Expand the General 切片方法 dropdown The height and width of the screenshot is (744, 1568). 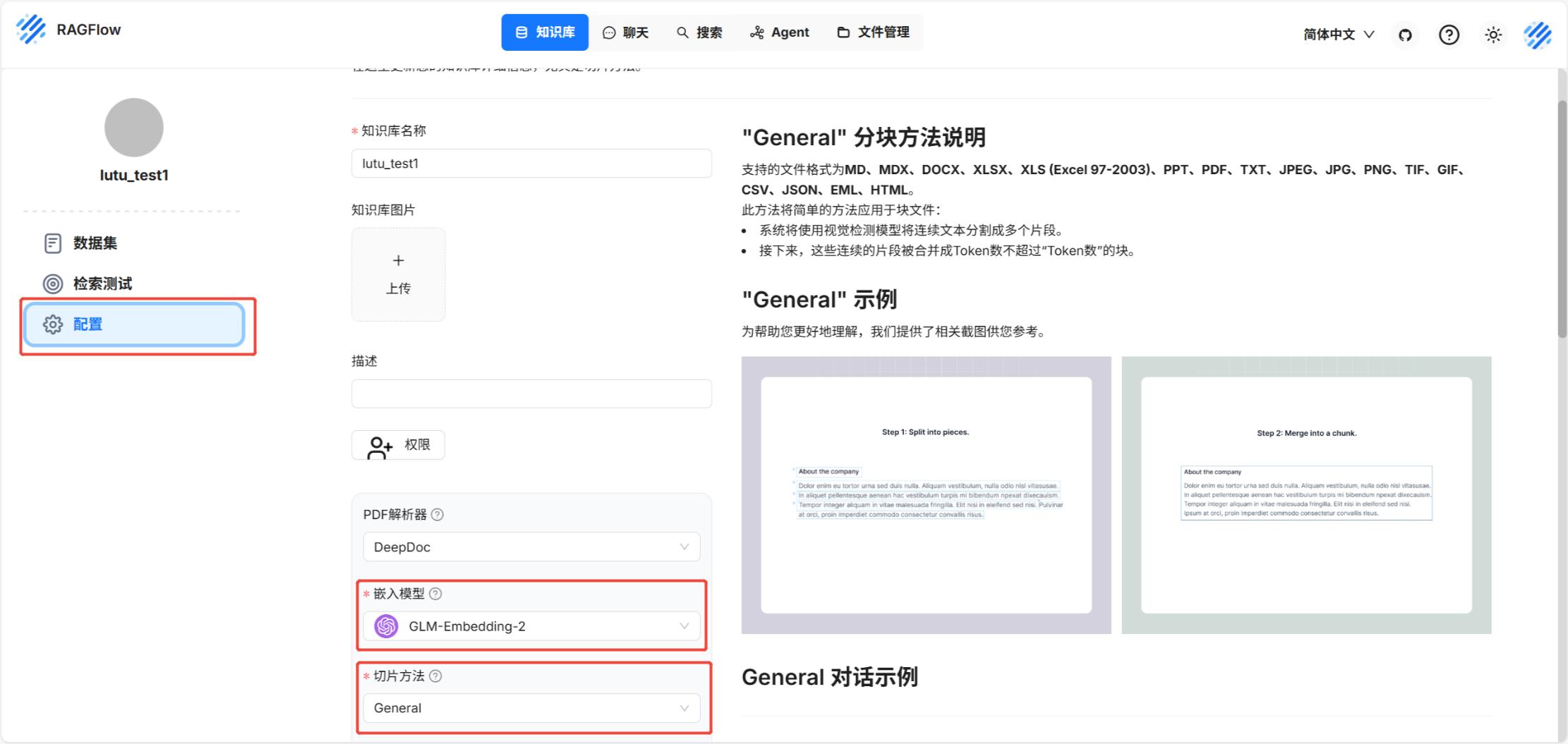coord(531,708)
